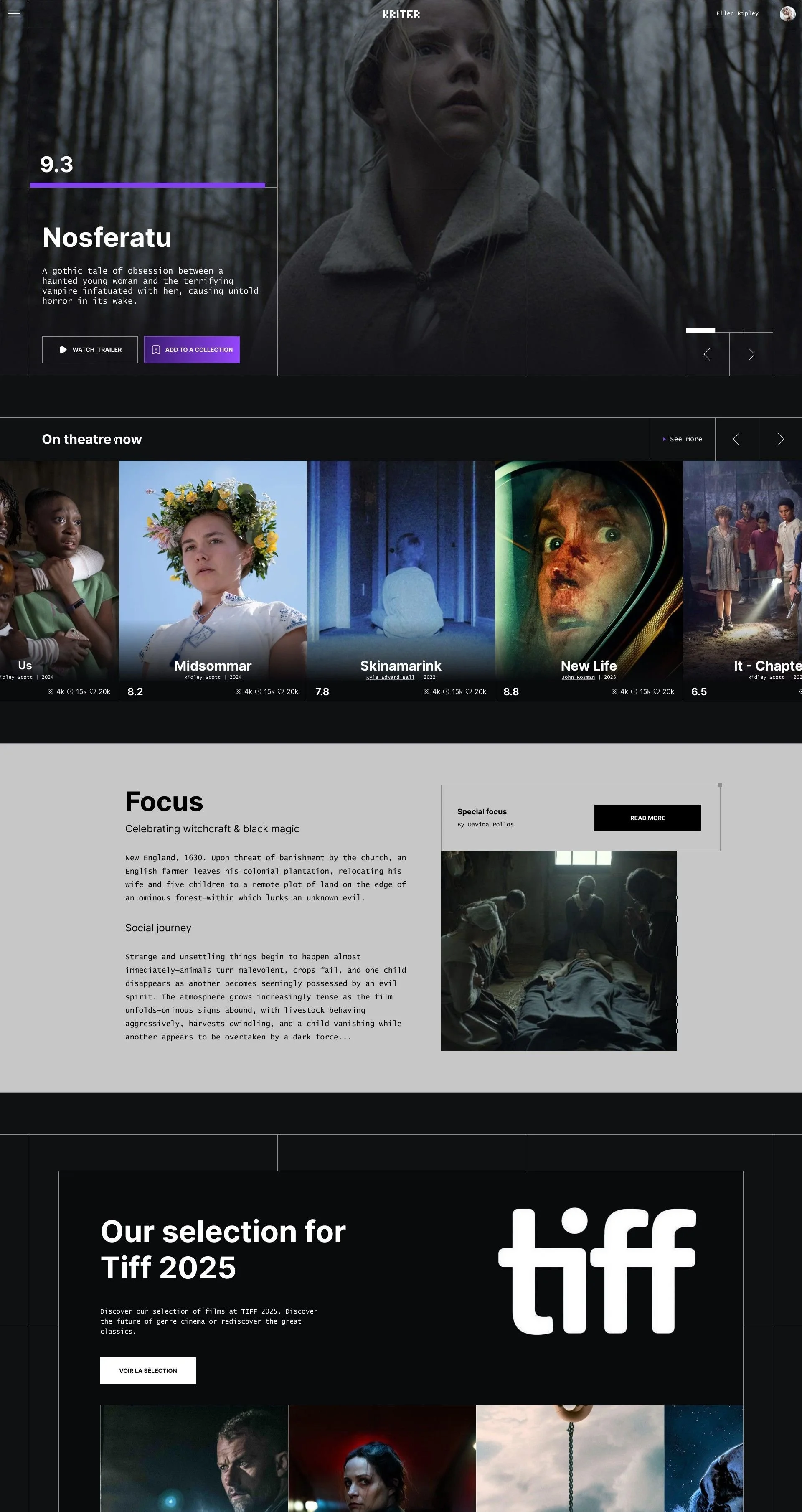
Task: Click the eye views icon on Skinamarink
Action: tap(426, 691)
